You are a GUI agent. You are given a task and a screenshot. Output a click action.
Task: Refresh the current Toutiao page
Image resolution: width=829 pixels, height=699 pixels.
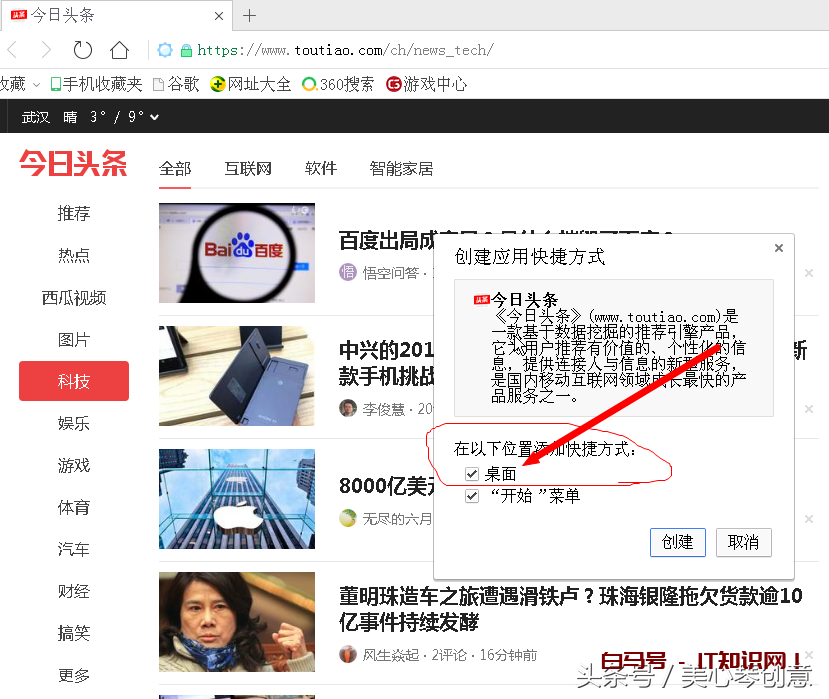pos(82,49)
